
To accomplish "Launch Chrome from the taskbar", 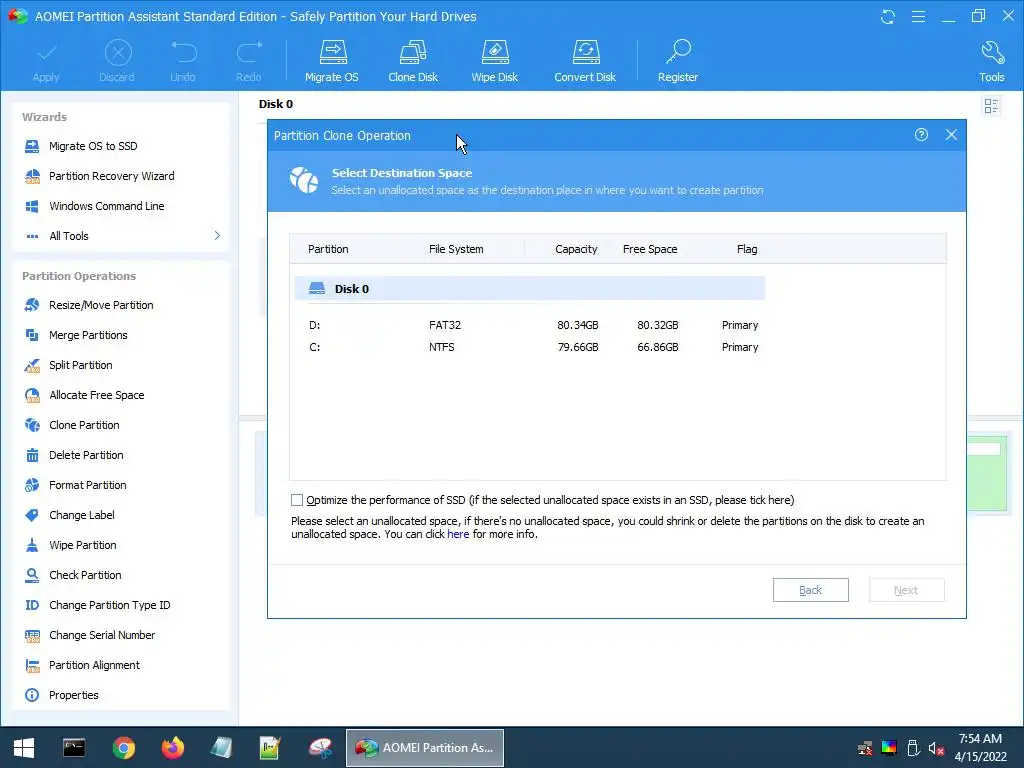I will pos(123,748).
